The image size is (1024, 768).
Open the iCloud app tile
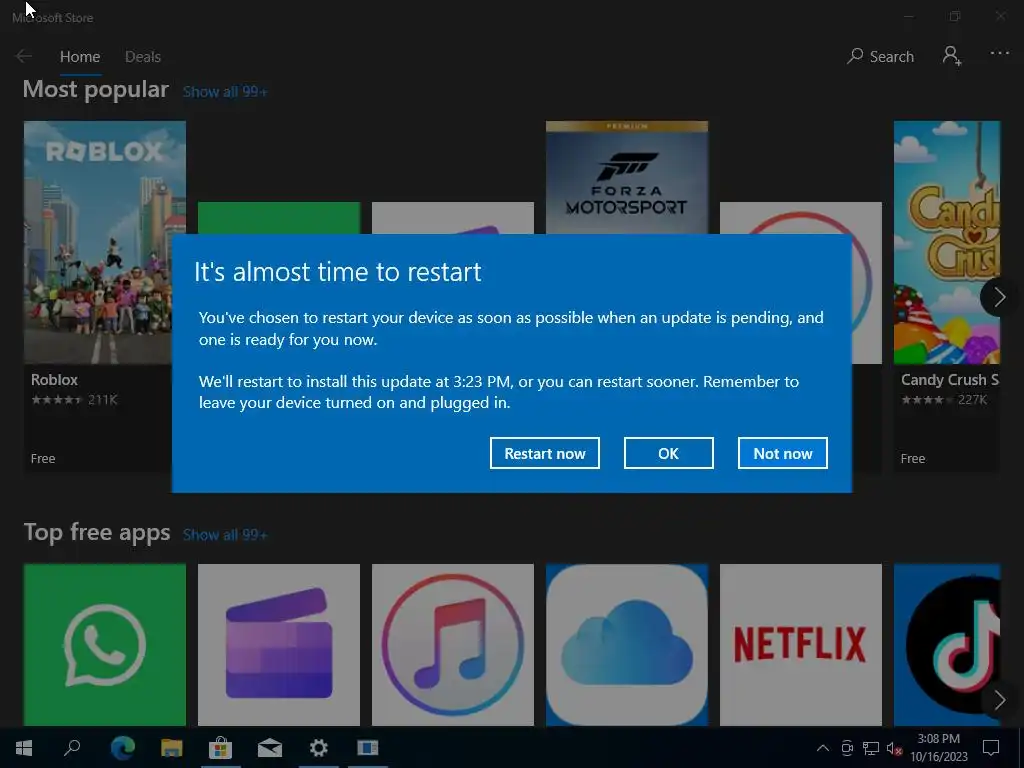point(627,645)
